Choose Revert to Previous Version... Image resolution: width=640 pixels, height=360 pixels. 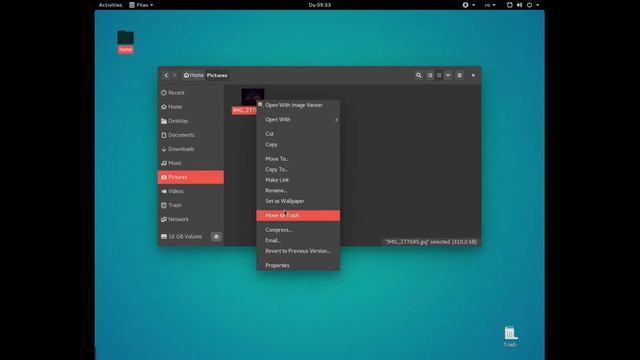click(298, 251)
